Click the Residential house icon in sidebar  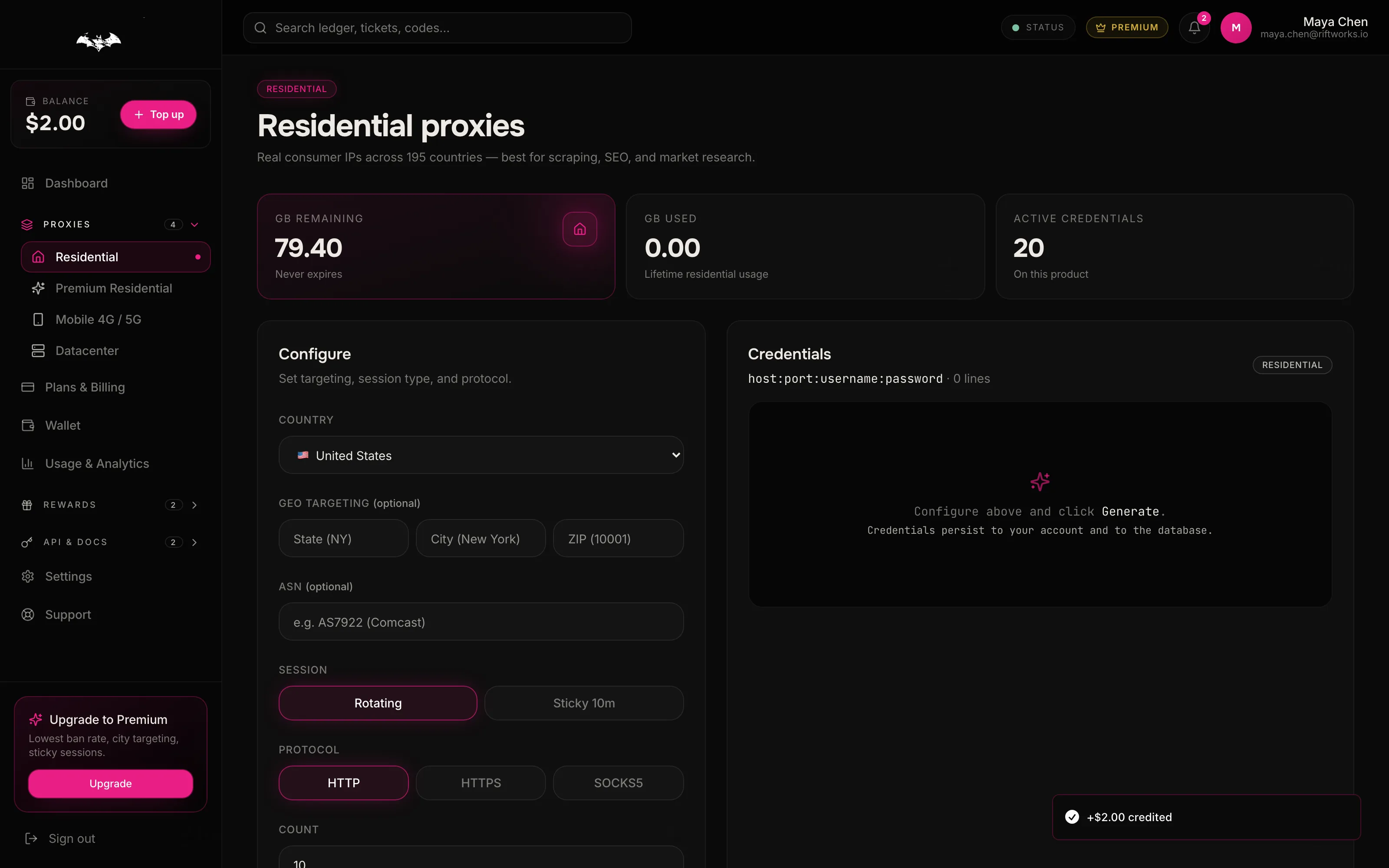click(x=38, y=257)
